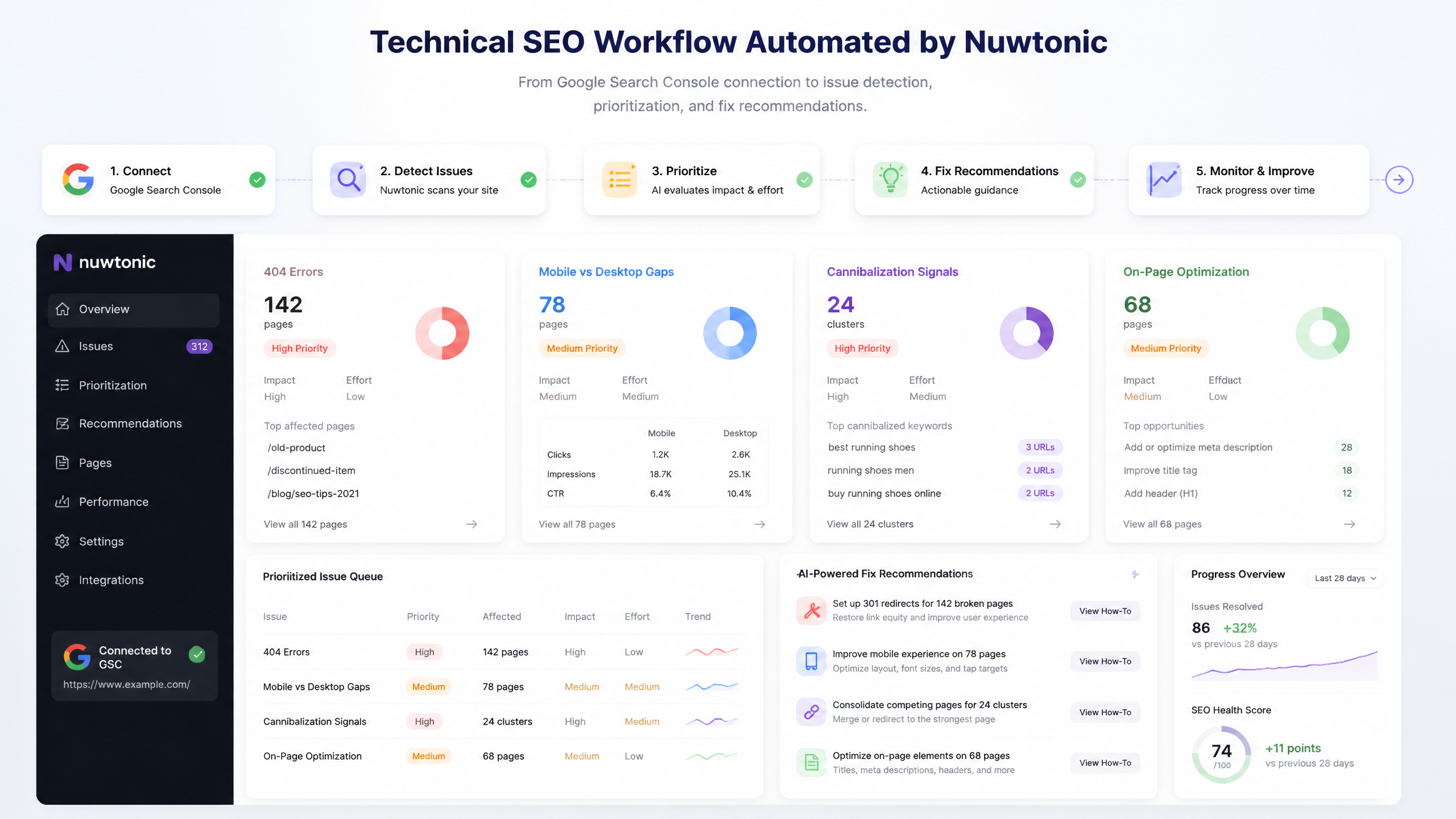Click arrow next to View all 68 pages
Image resolution: width=1456 pixels, height=819 pixels.
(x=1350, y=524)
